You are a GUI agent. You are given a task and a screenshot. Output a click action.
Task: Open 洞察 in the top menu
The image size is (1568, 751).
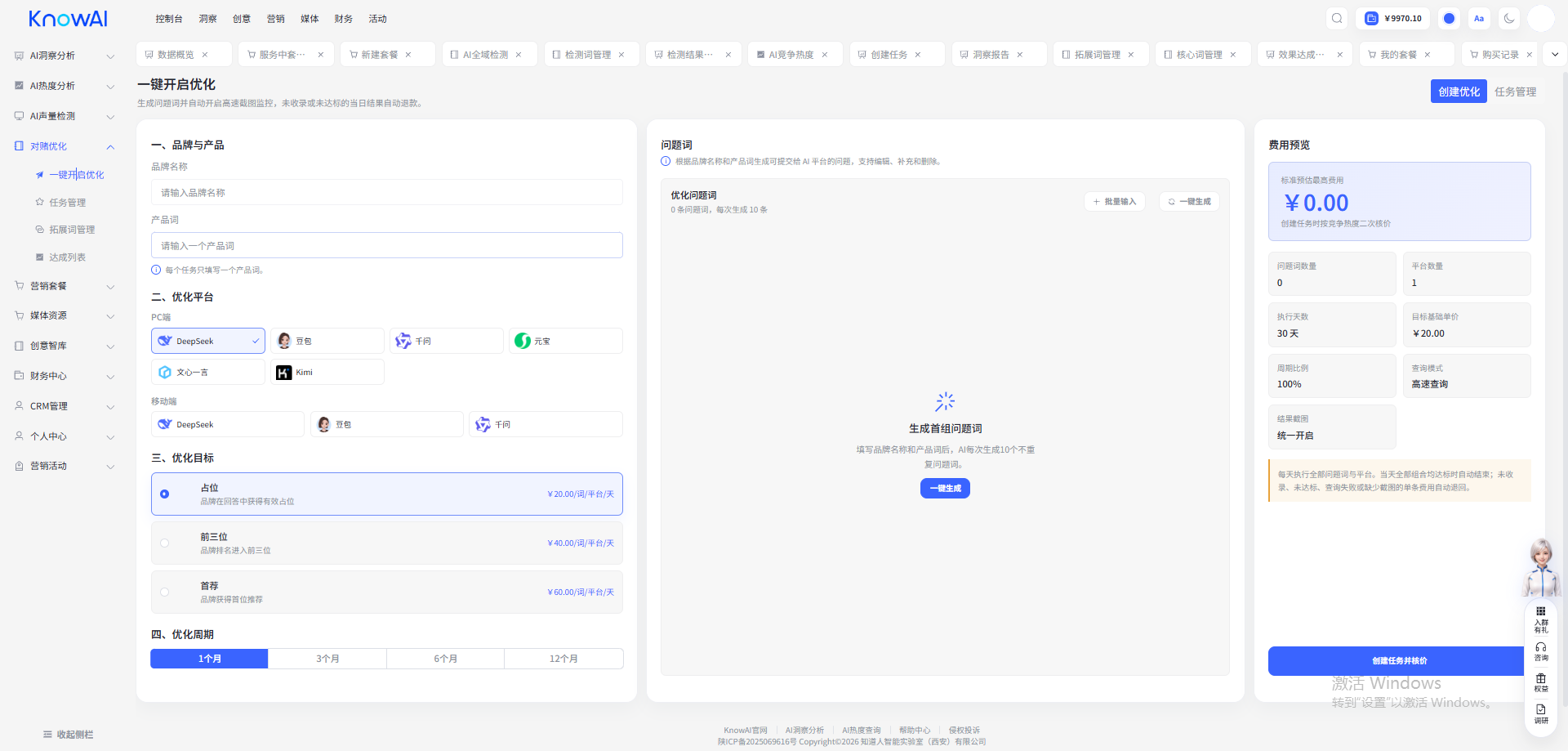coord(208,19)
